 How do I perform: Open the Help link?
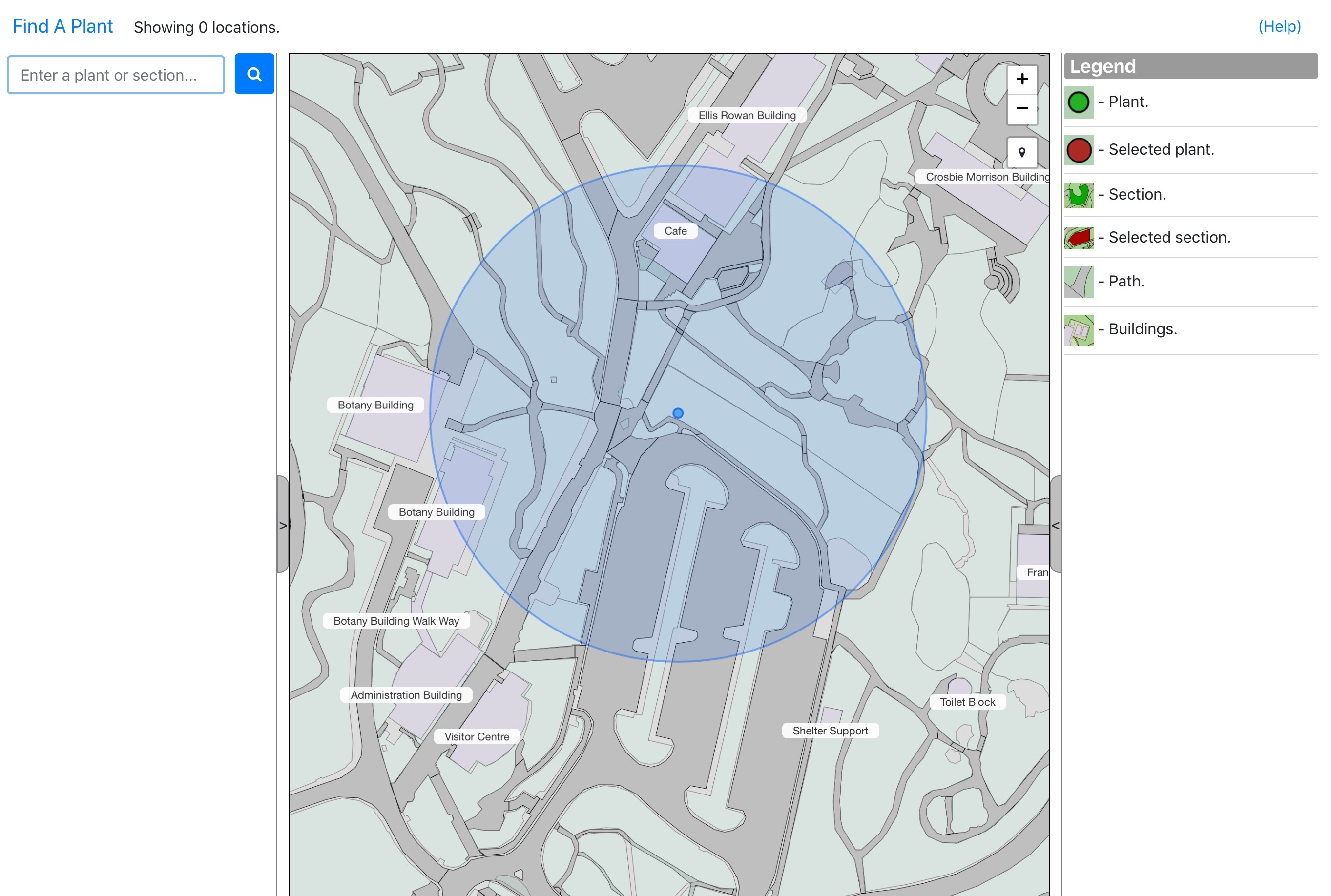[1279, 26]
